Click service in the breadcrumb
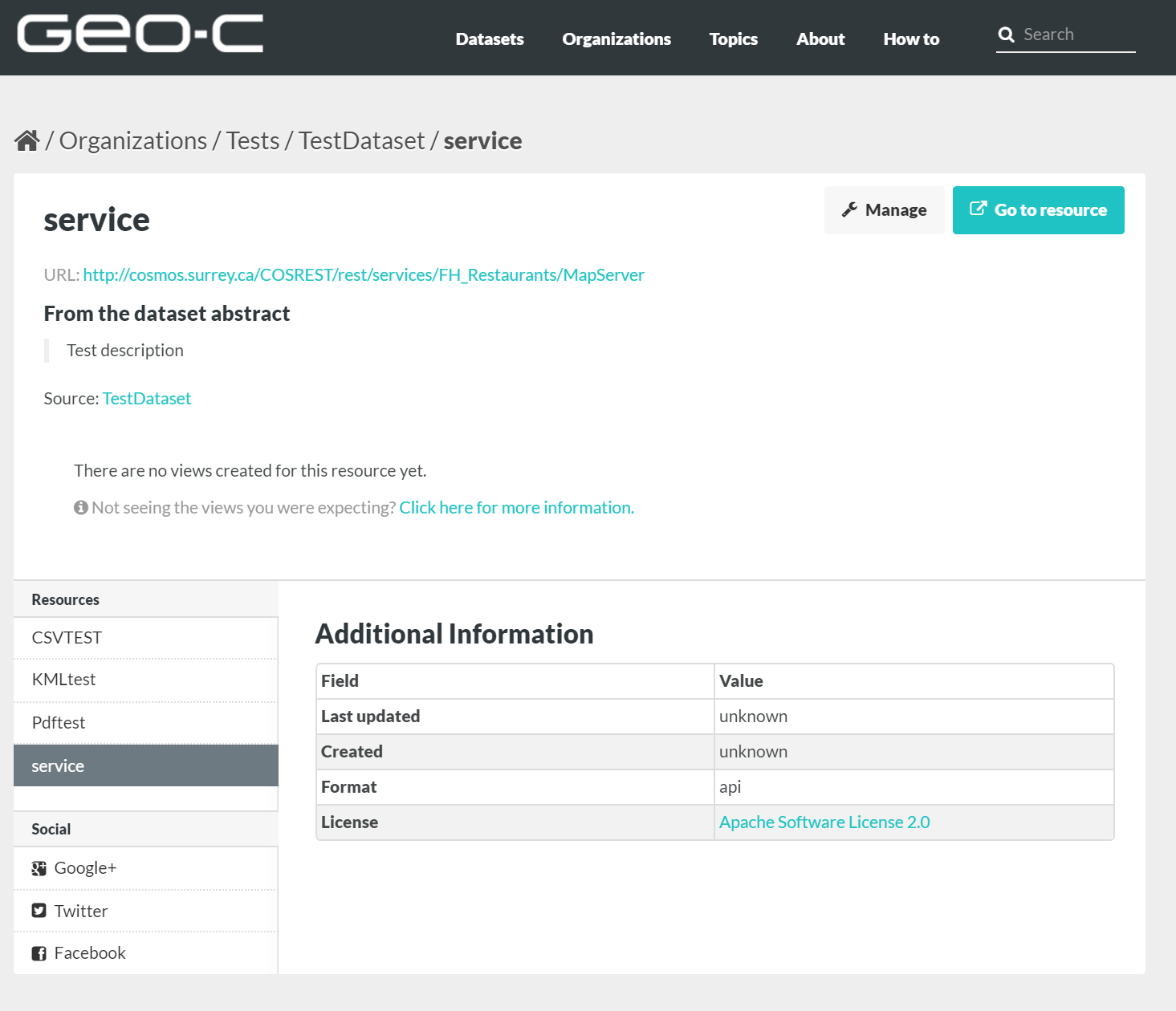Screen dimensions: 1176x1011 tap(482, 140)
